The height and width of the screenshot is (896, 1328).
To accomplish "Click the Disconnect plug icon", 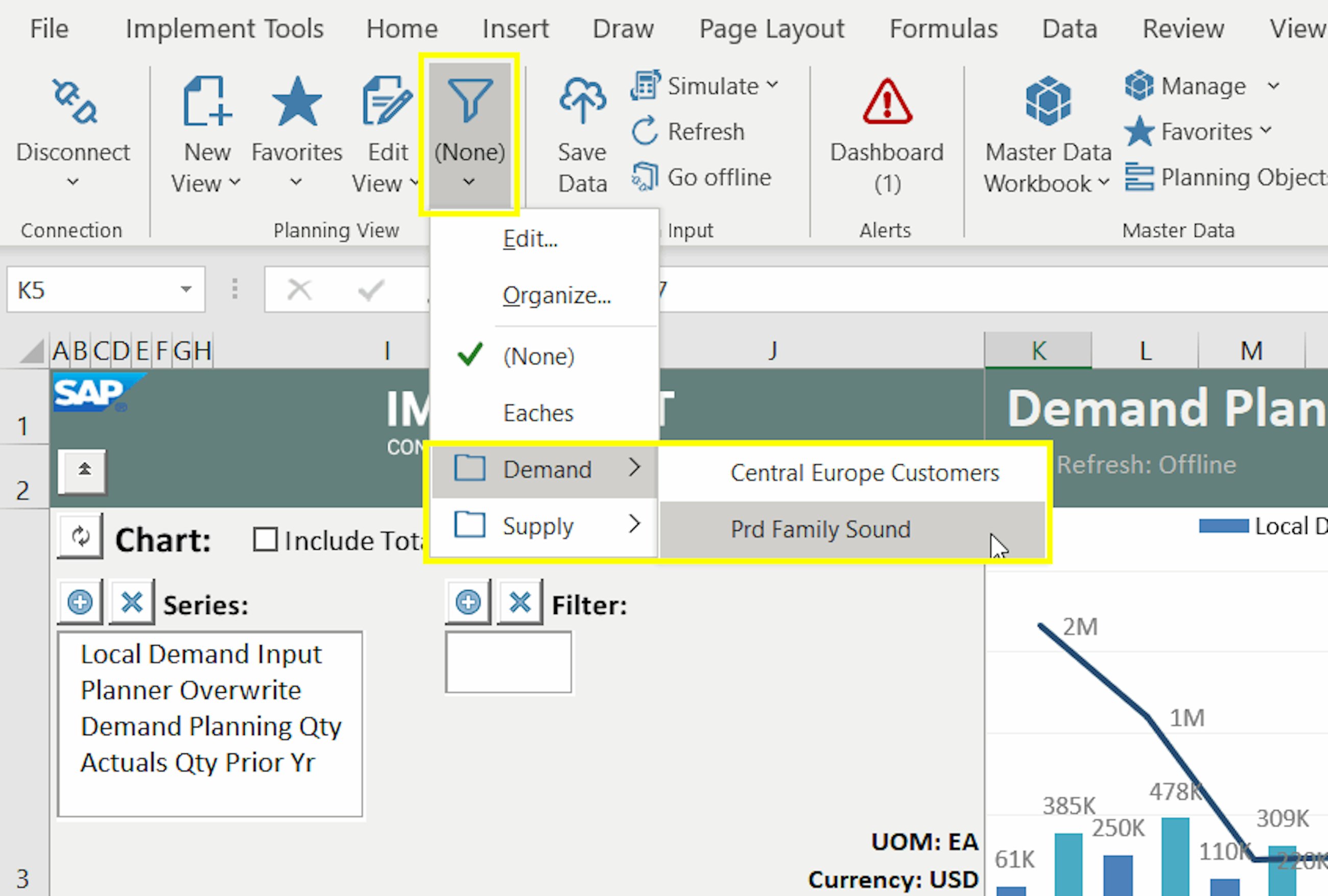I will (x=74, y=102).
